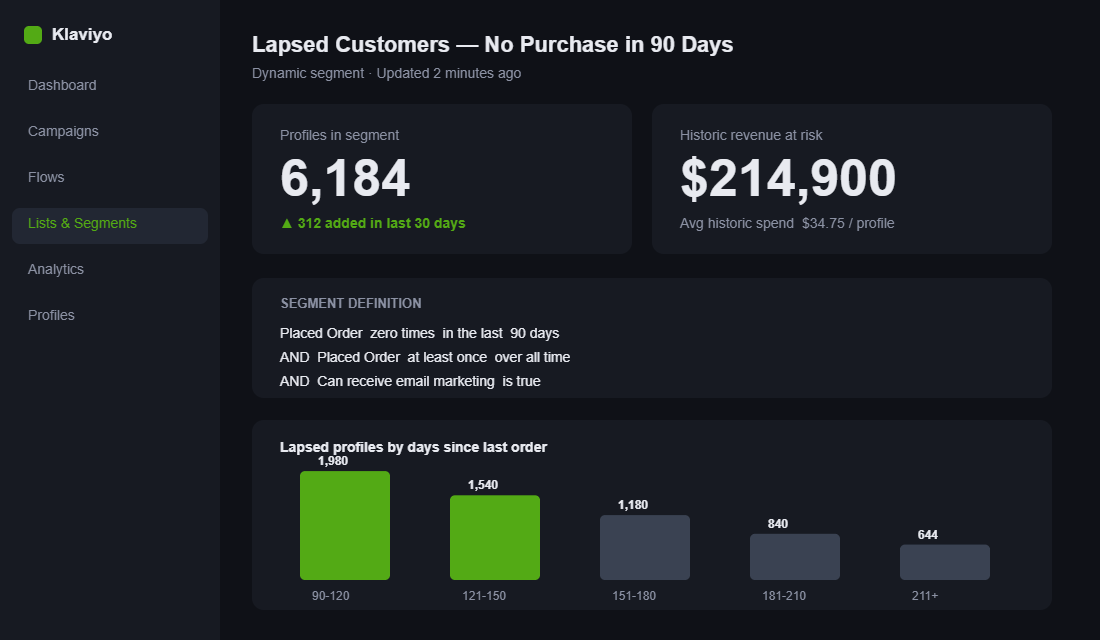Click the Klaviyo brand name
Image resolution: width=1100 pixels, height=640 pixels.
[81, 34]
